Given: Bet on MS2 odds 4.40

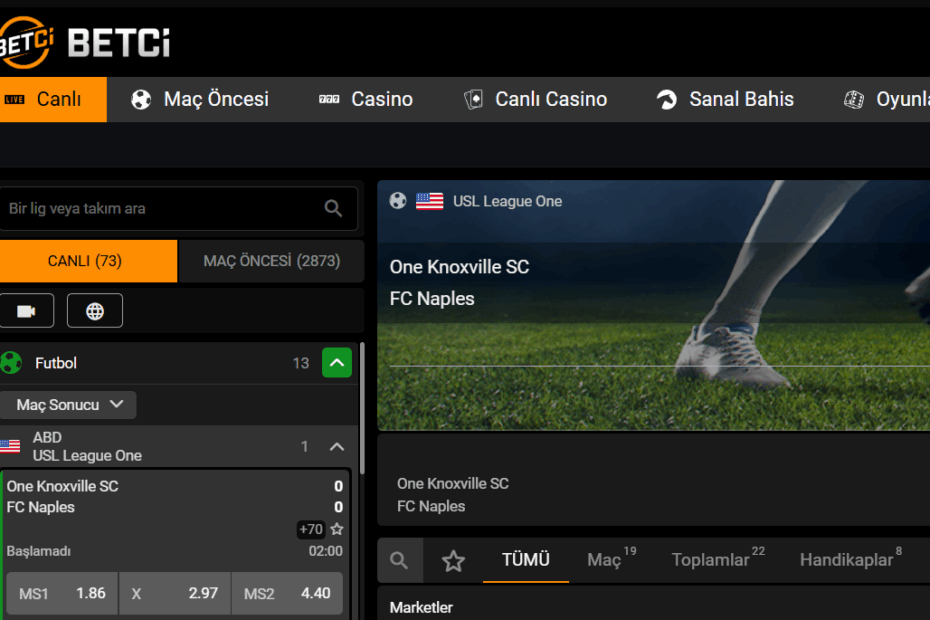Looking at the screenshot, I should (x=287, y=593).
